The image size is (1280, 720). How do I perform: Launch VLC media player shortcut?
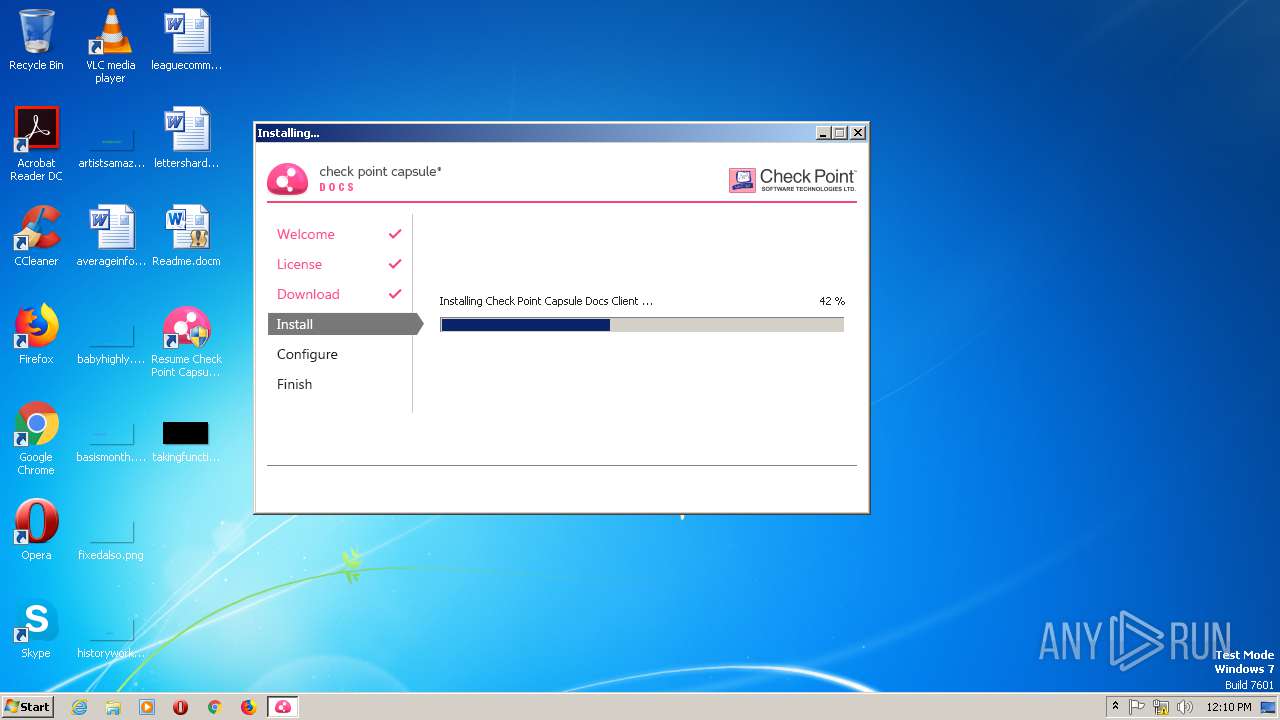coord(110,46)
